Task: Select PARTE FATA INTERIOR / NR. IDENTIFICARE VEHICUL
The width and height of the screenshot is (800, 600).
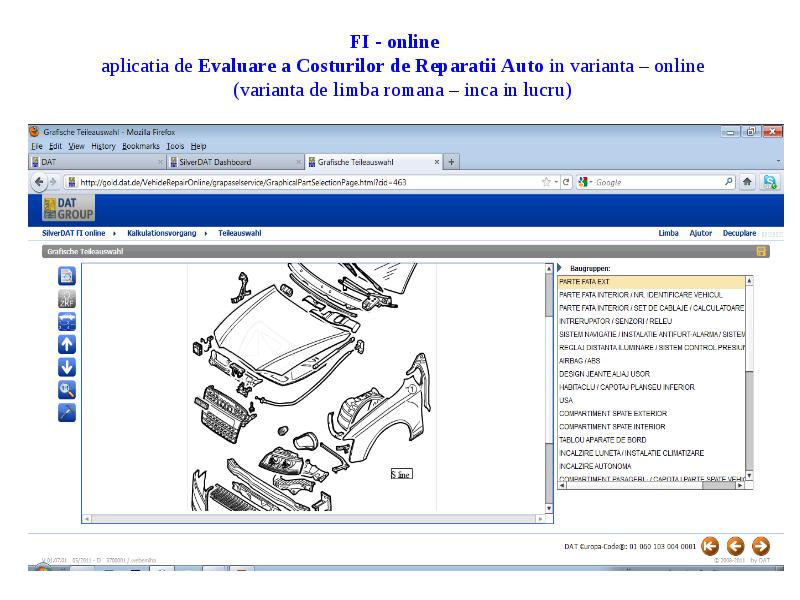Action: tap(652, 295)
